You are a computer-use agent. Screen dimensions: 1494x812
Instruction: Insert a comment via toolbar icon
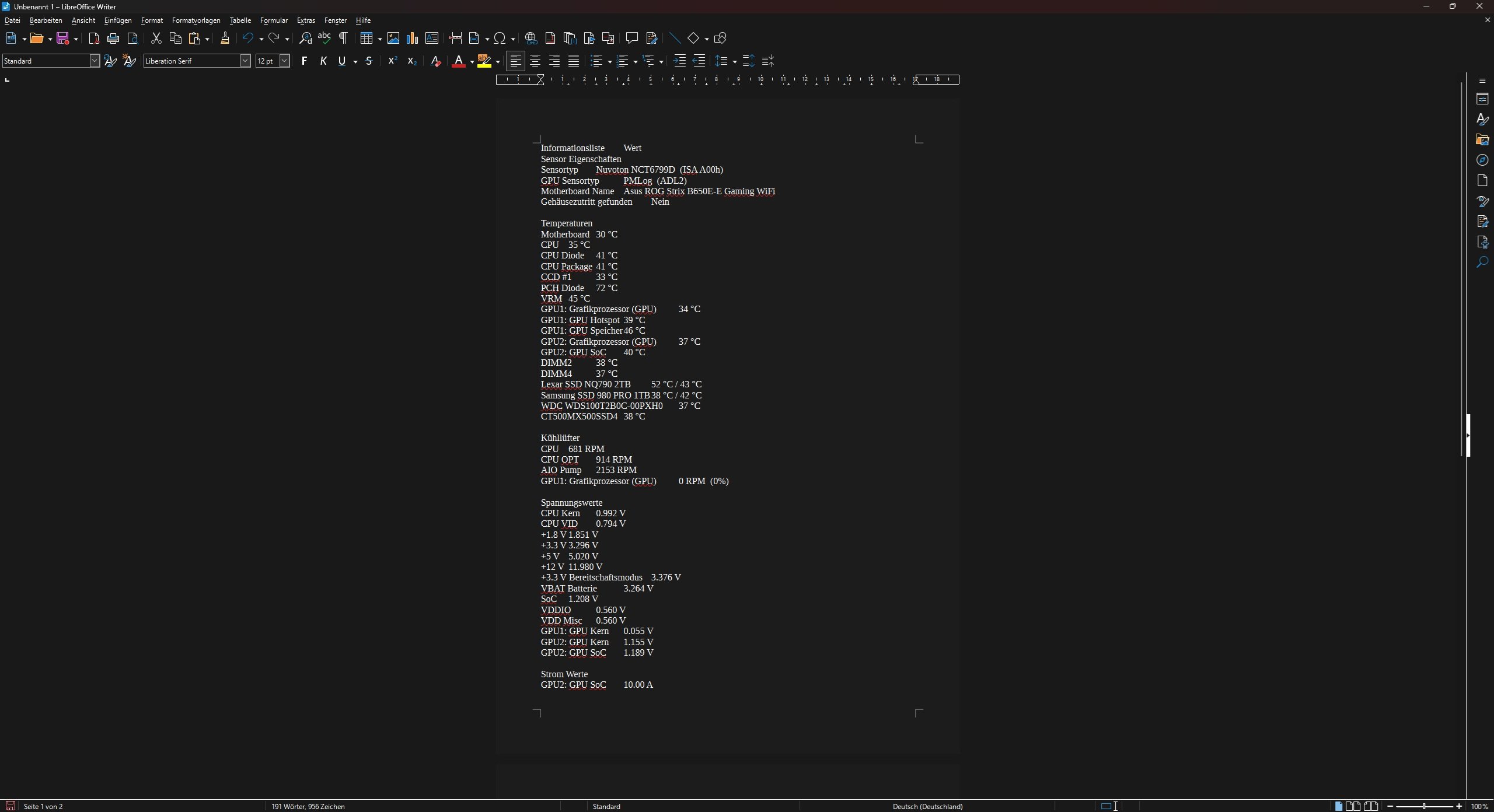(631, 38)
